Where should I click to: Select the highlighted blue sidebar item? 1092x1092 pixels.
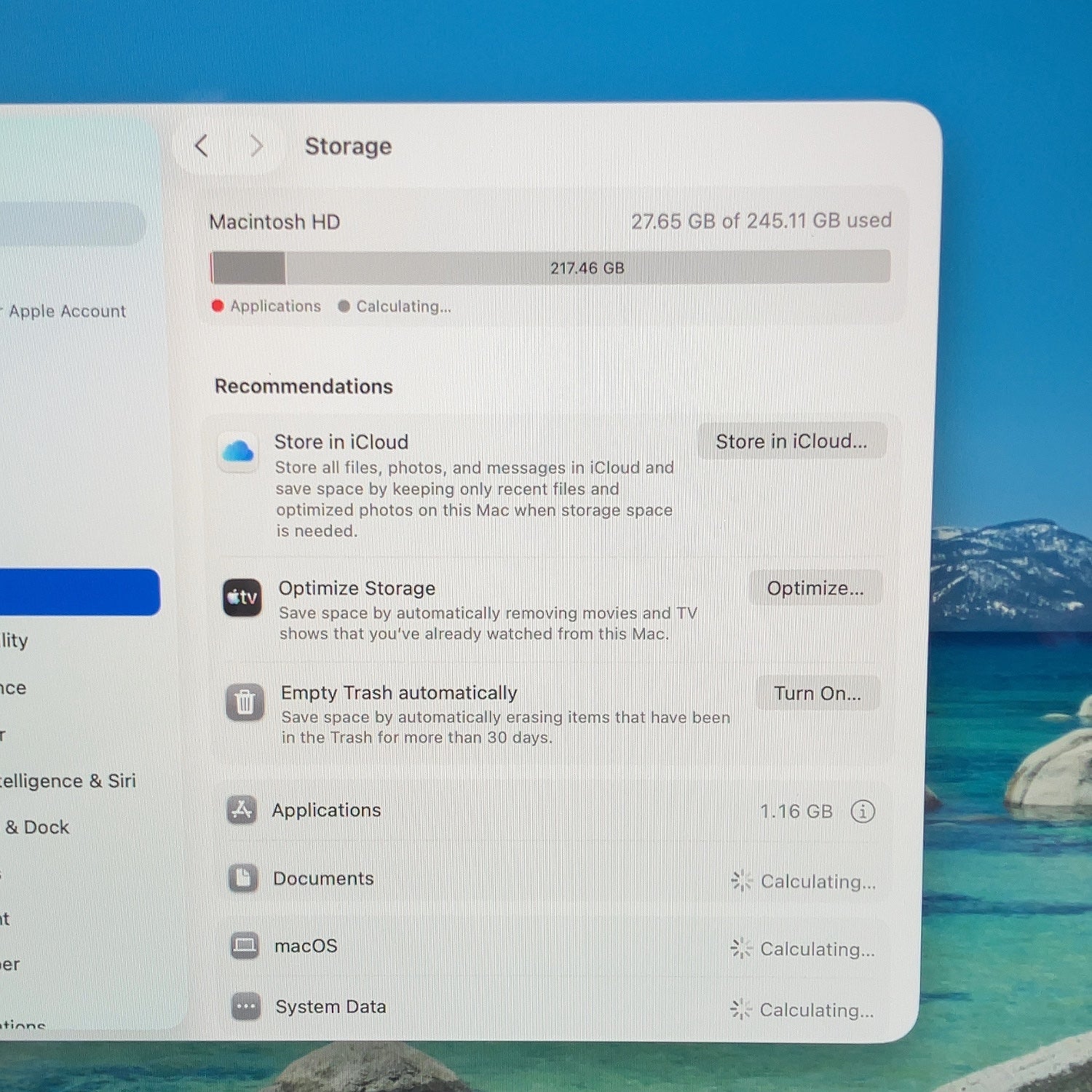point(80,592)
